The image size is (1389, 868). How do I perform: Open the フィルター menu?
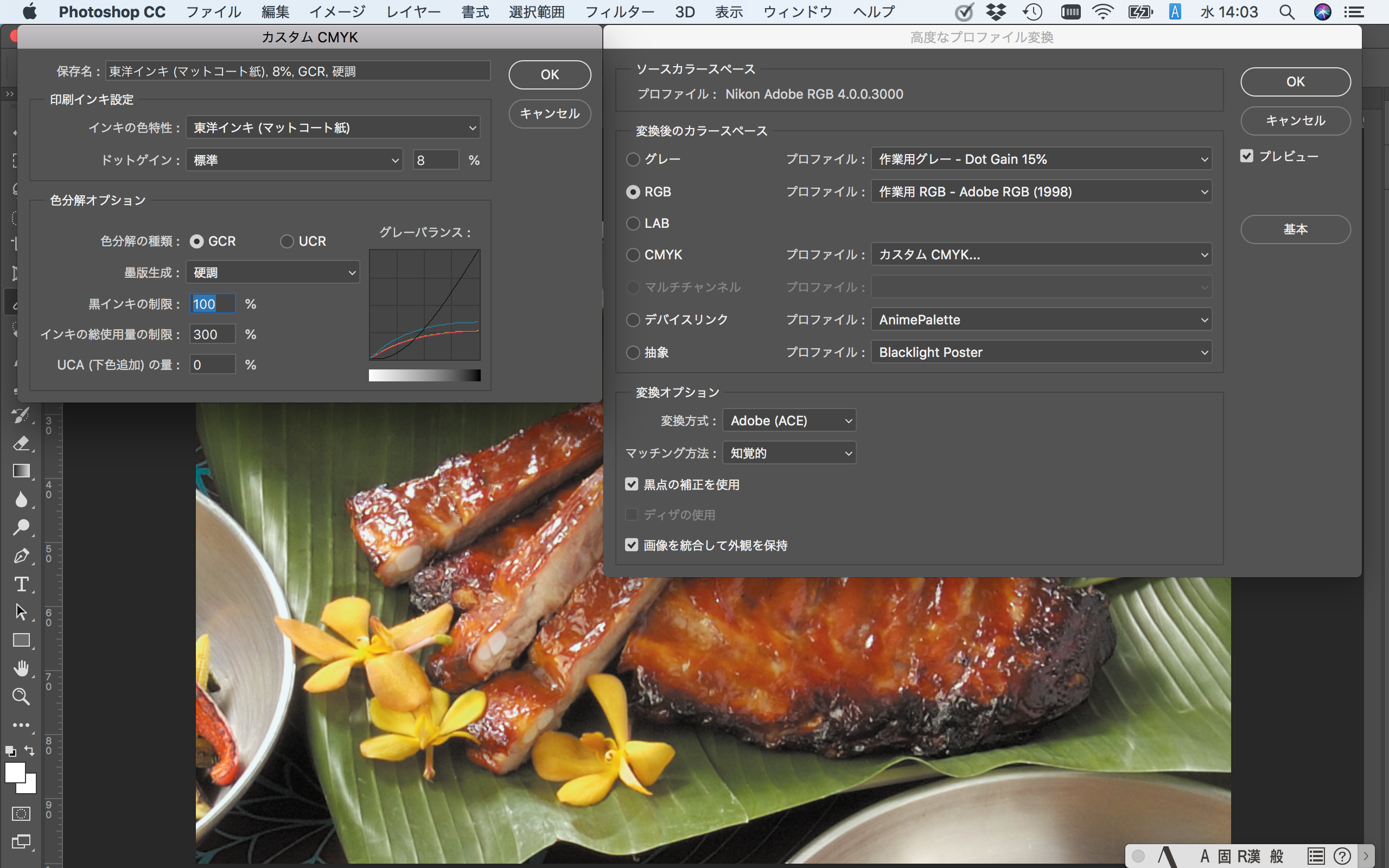coord(620,11)
